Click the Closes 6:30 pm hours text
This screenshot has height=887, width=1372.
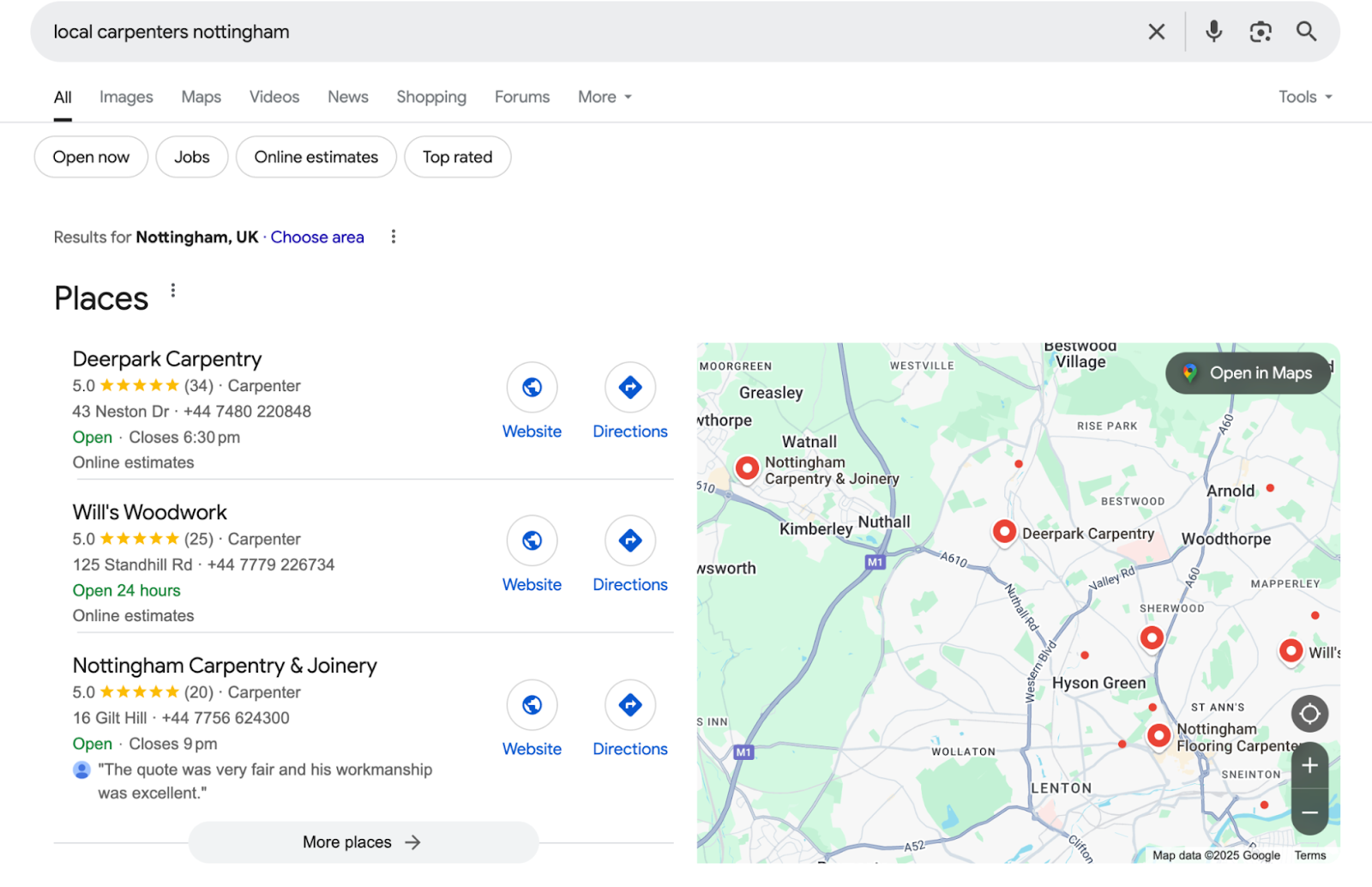(x=184, y=437)
